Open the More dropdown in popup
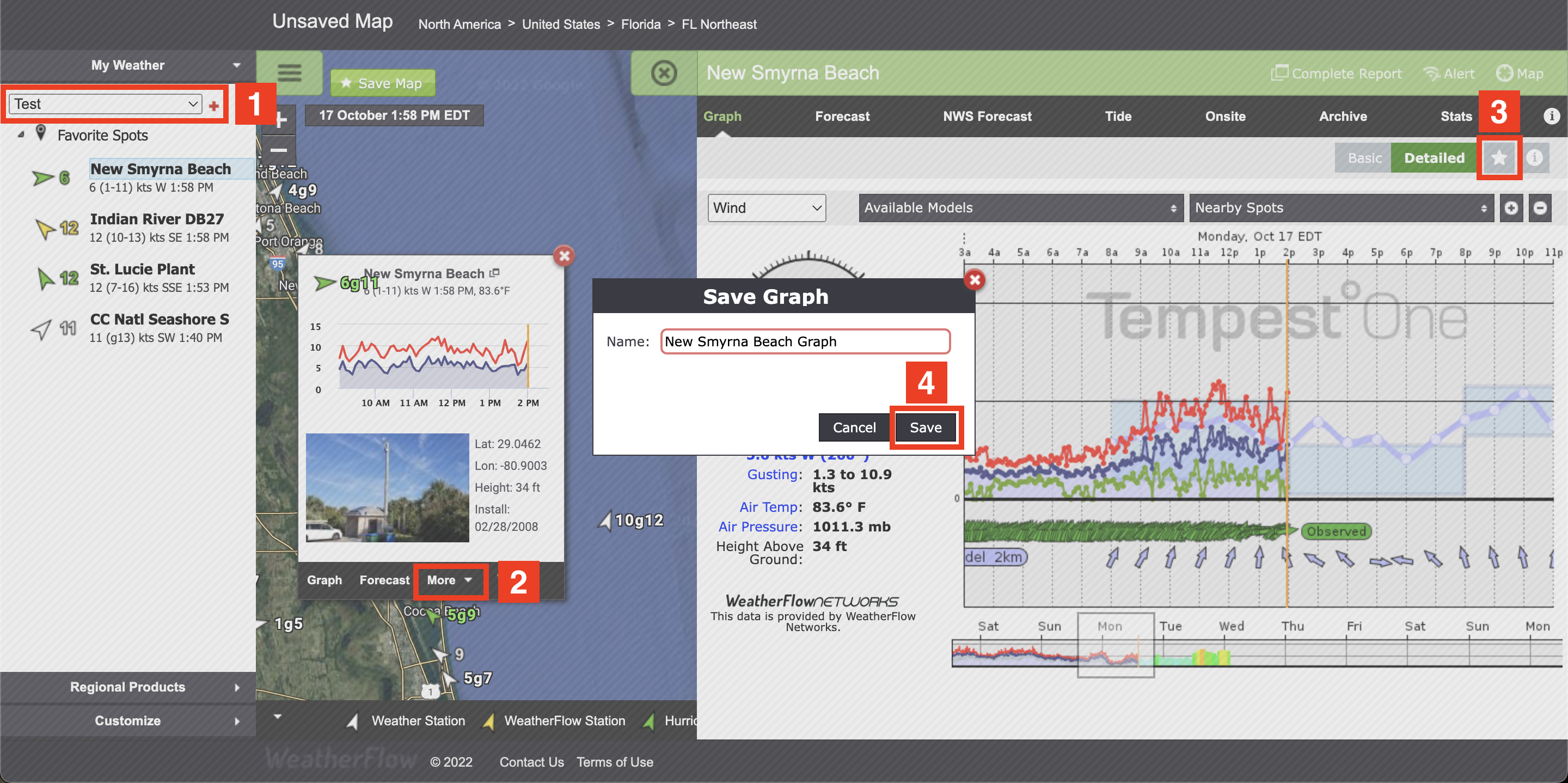The image size is (1568, 783). pos(449,580)
